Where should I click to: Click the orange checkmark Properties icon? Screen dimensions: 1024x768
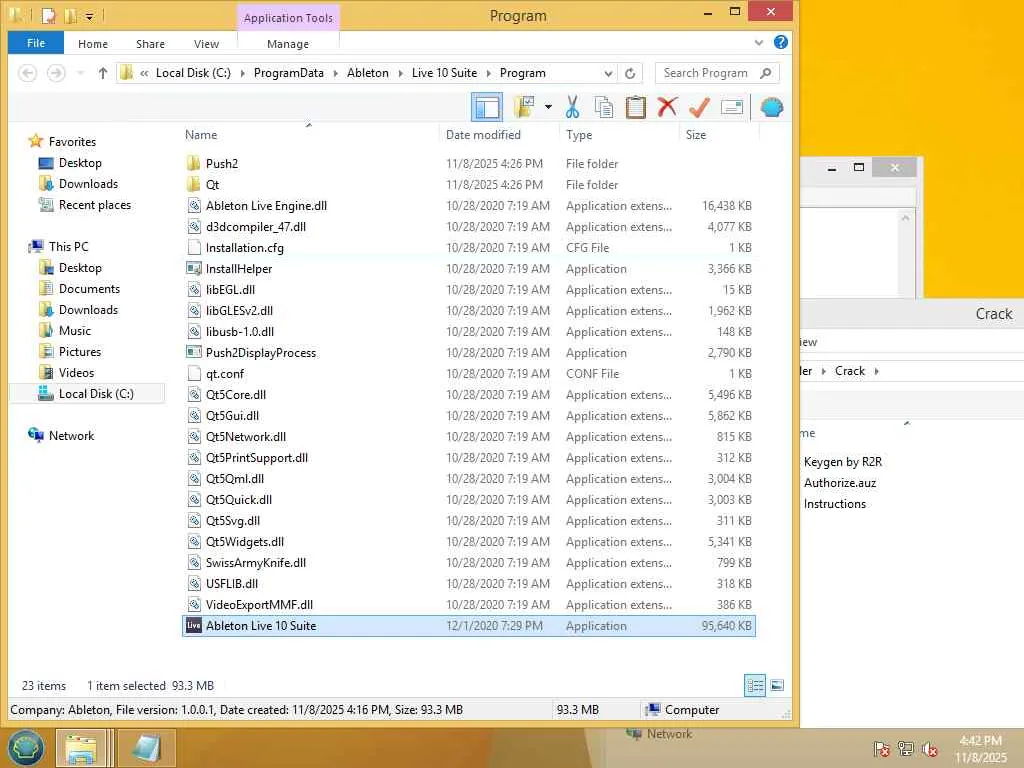coord(699,107)
